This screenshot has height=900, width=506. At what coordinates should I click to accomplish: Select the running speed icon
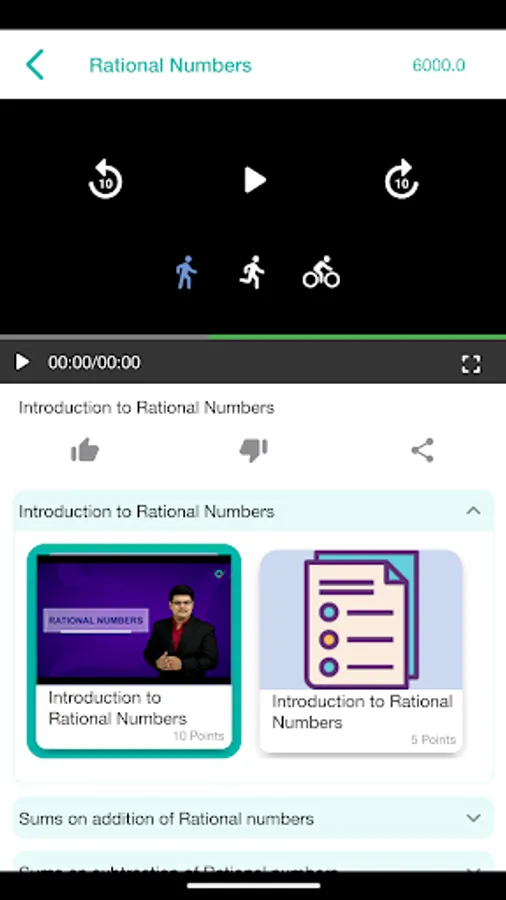pos(252,272)
